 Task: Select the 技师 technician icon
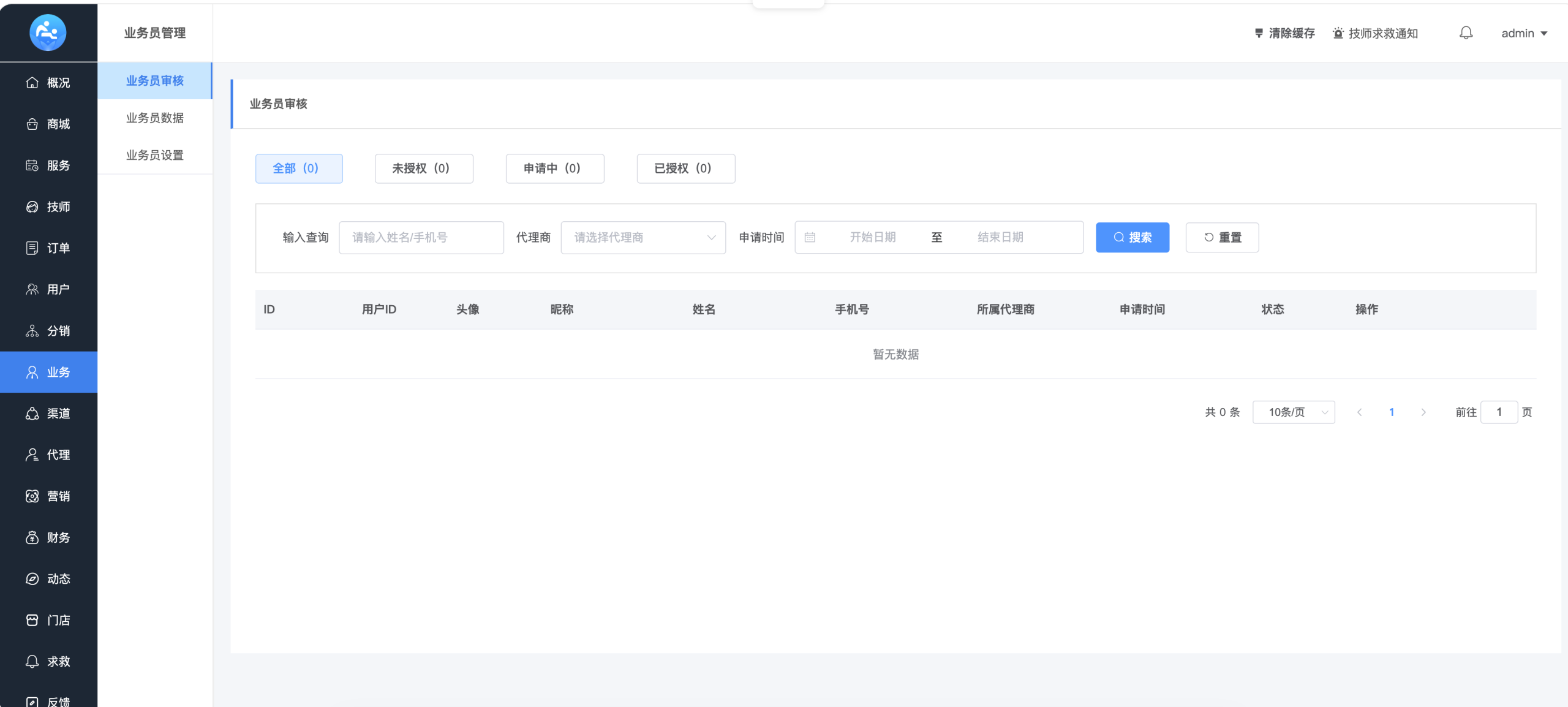point(32,207)
